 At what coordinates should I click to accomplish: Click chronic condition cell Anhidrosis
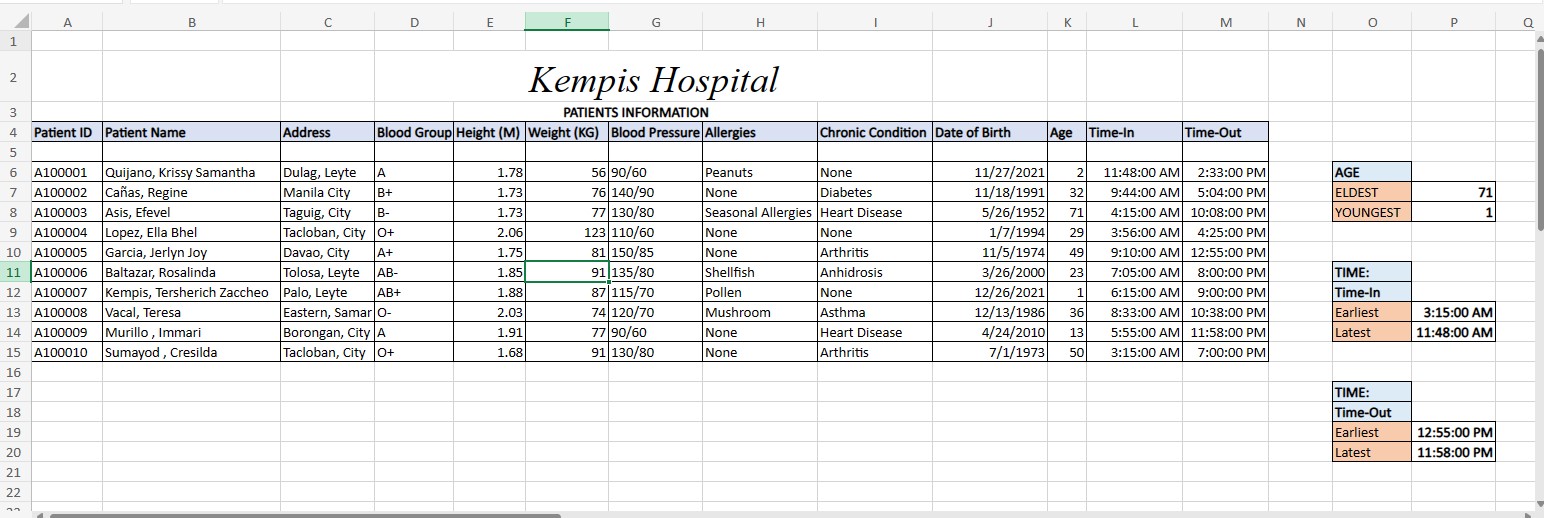point(874,272)
